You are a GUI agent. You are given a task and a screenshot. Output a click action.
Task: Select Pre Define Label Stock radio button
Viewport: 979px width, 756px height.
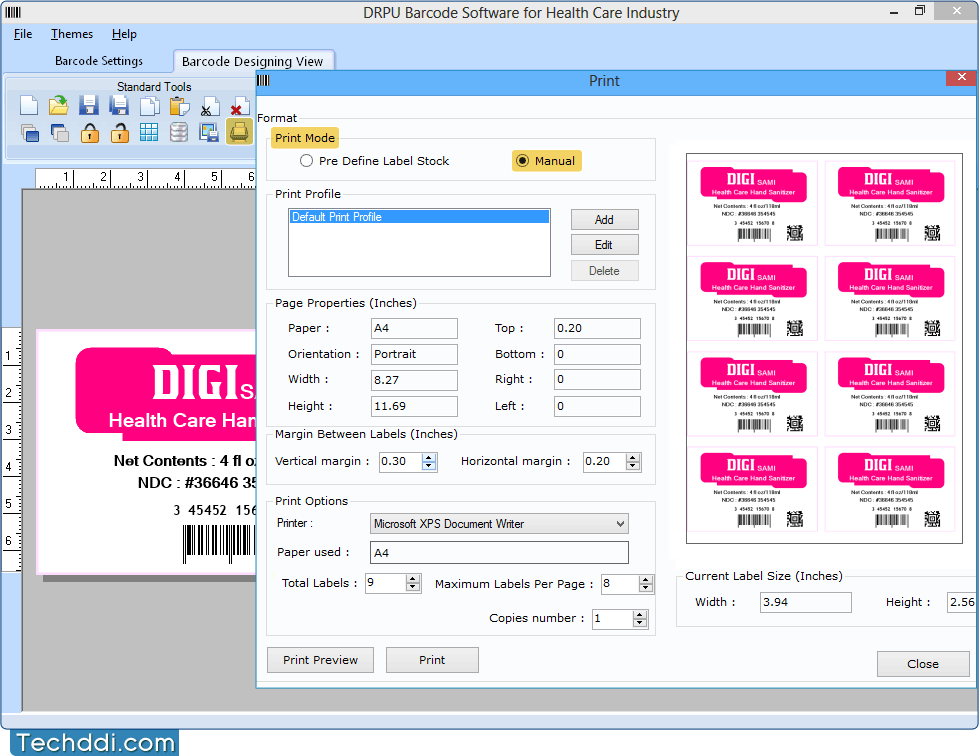tap(307, 161)
